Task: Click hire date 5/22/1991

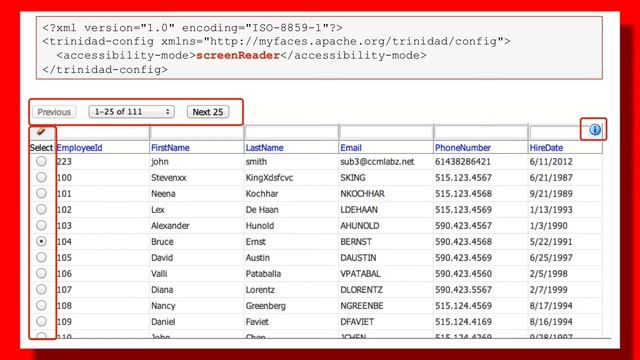Action: [551, 242]
